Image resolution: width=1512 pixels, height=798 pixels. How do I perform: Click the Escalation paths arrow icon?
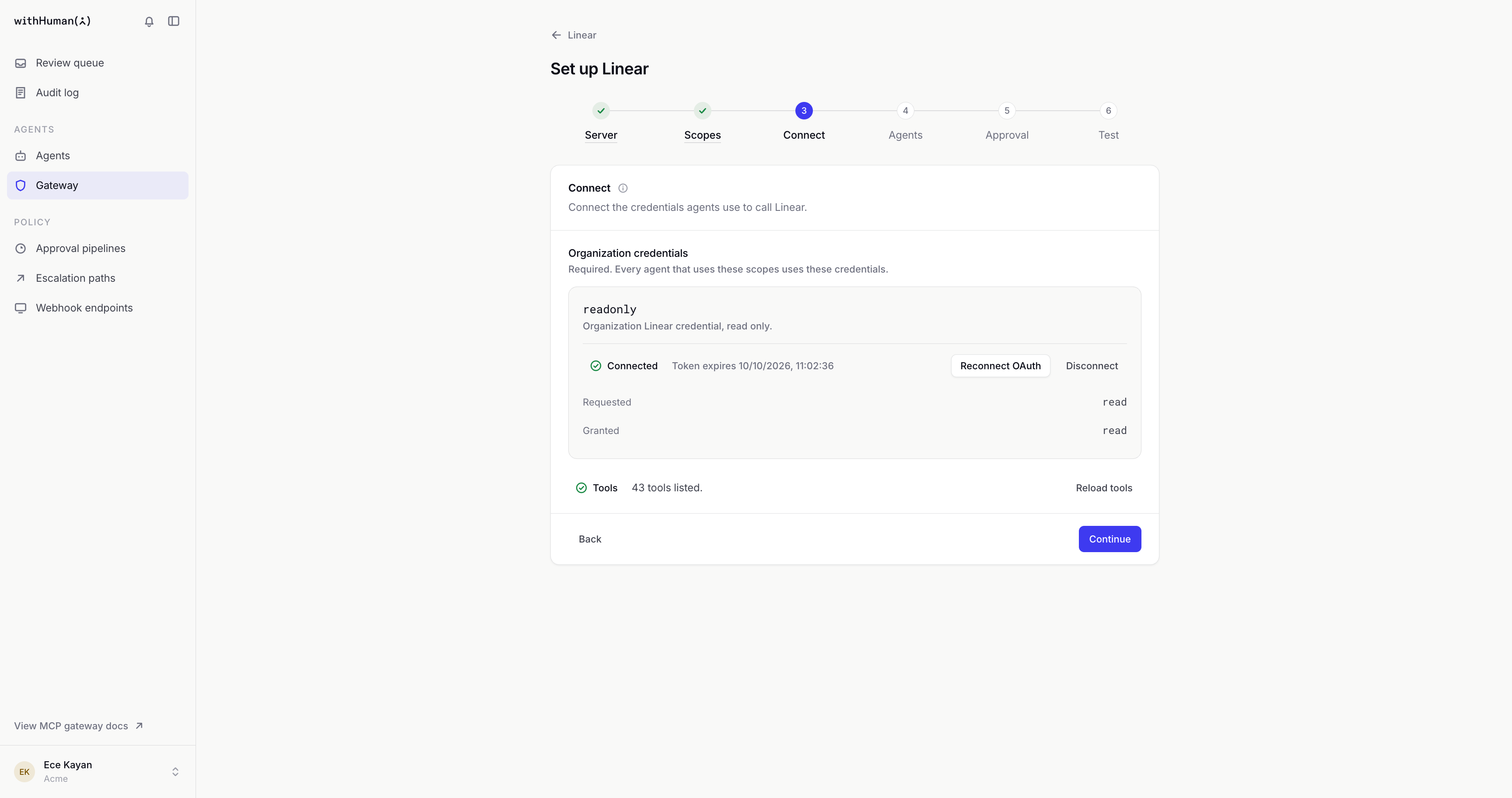(21, 278)
